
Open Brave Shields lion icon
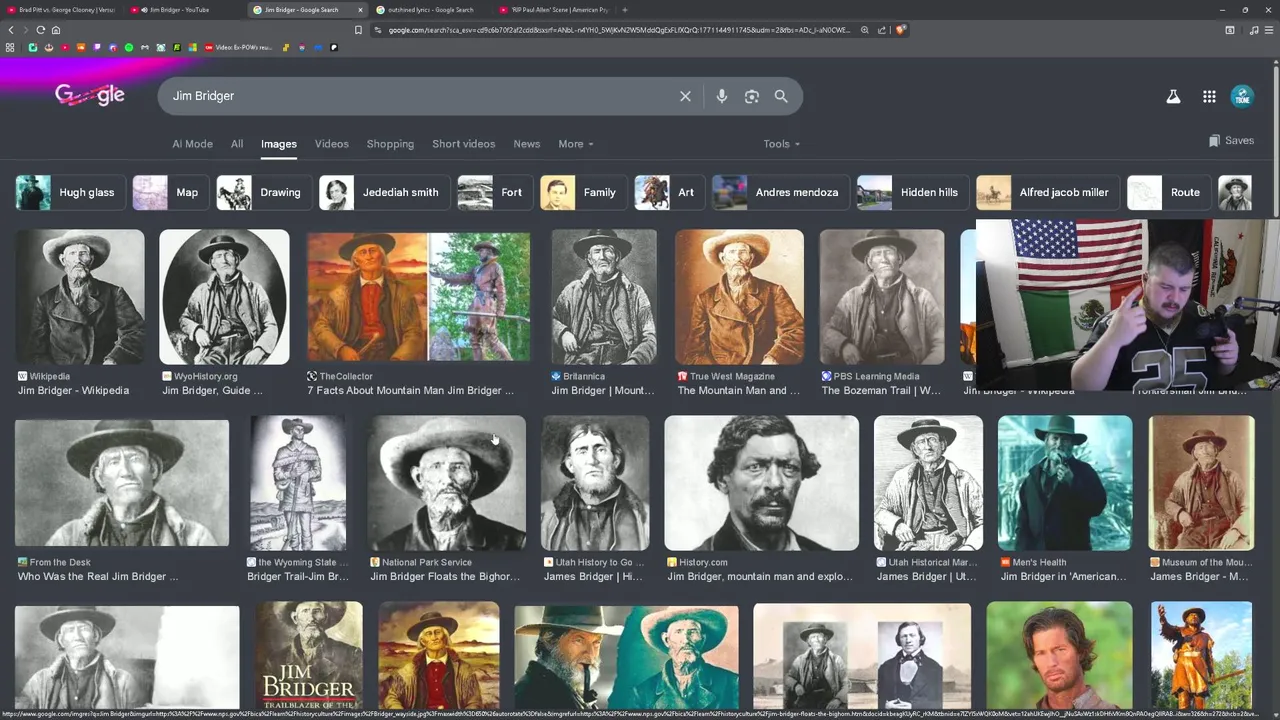900,30
